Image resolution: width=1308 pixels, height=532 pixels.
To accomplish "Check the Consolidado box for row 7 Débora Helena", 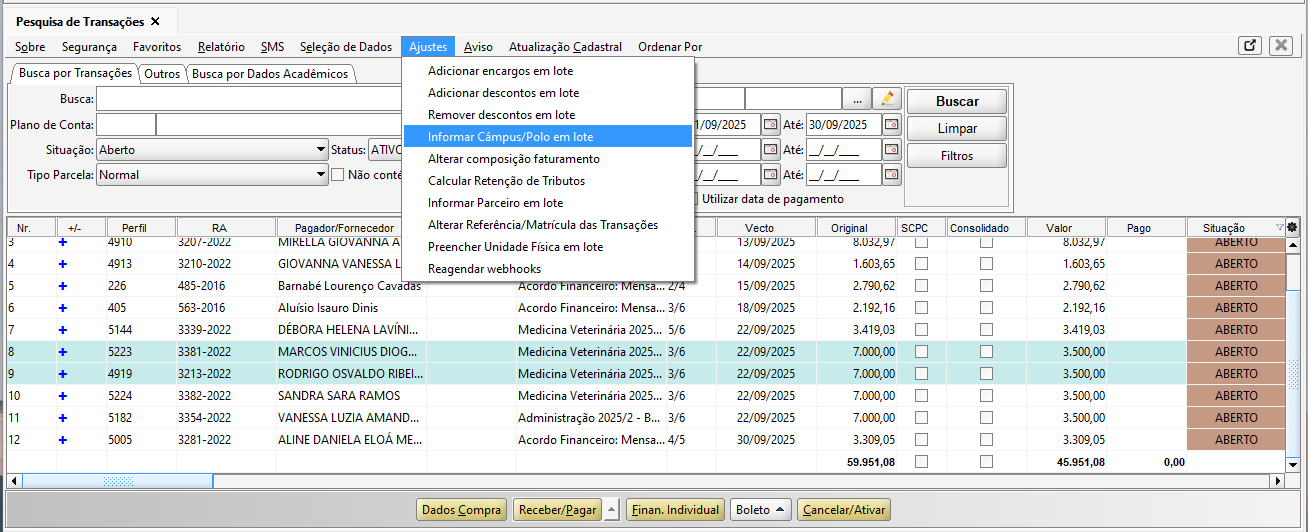I will [x=986, y=330].
